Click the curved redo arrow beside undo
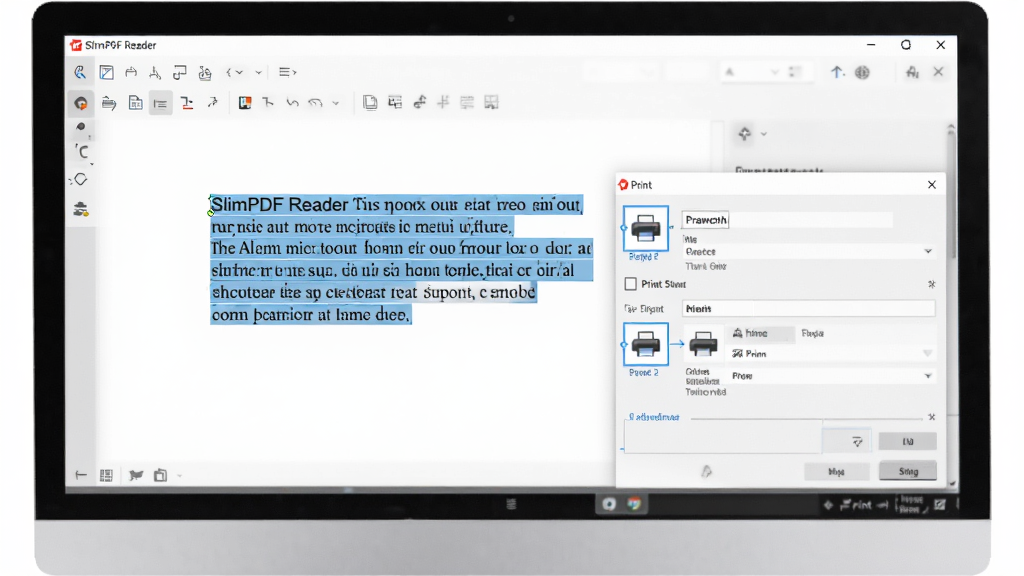 [315, 103]
